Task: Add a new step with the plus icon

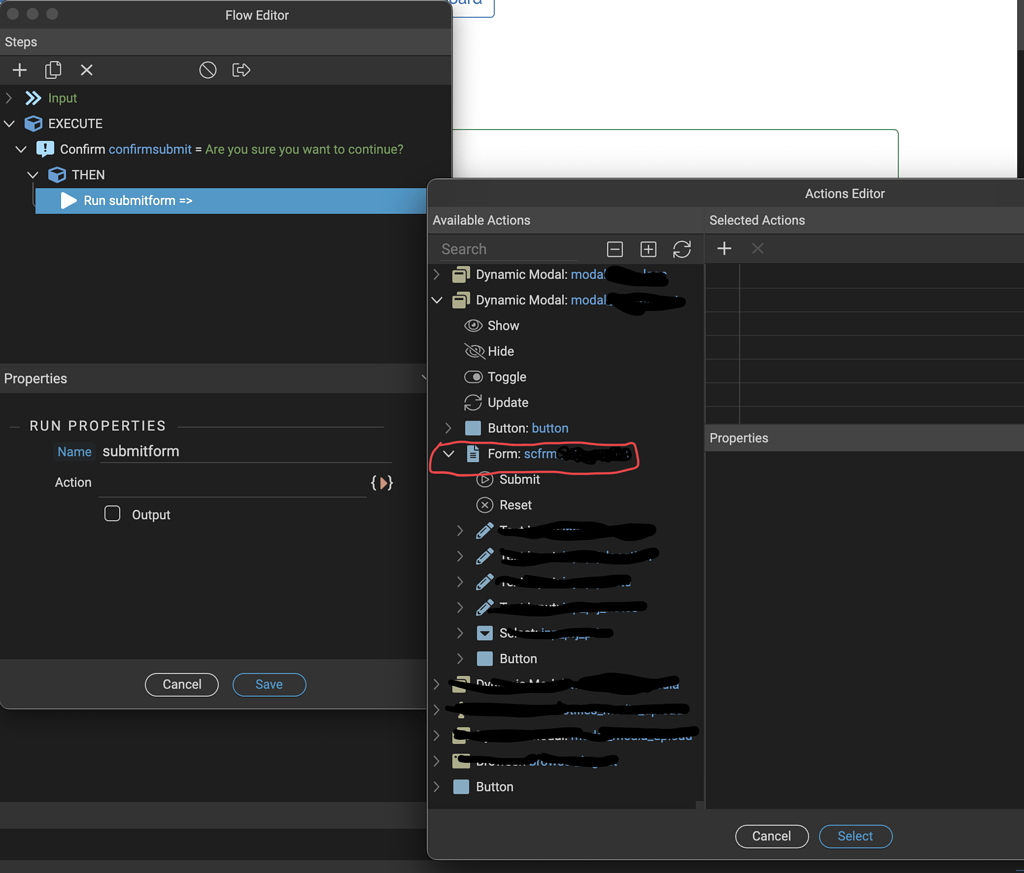Action: [x=19, y=70]
